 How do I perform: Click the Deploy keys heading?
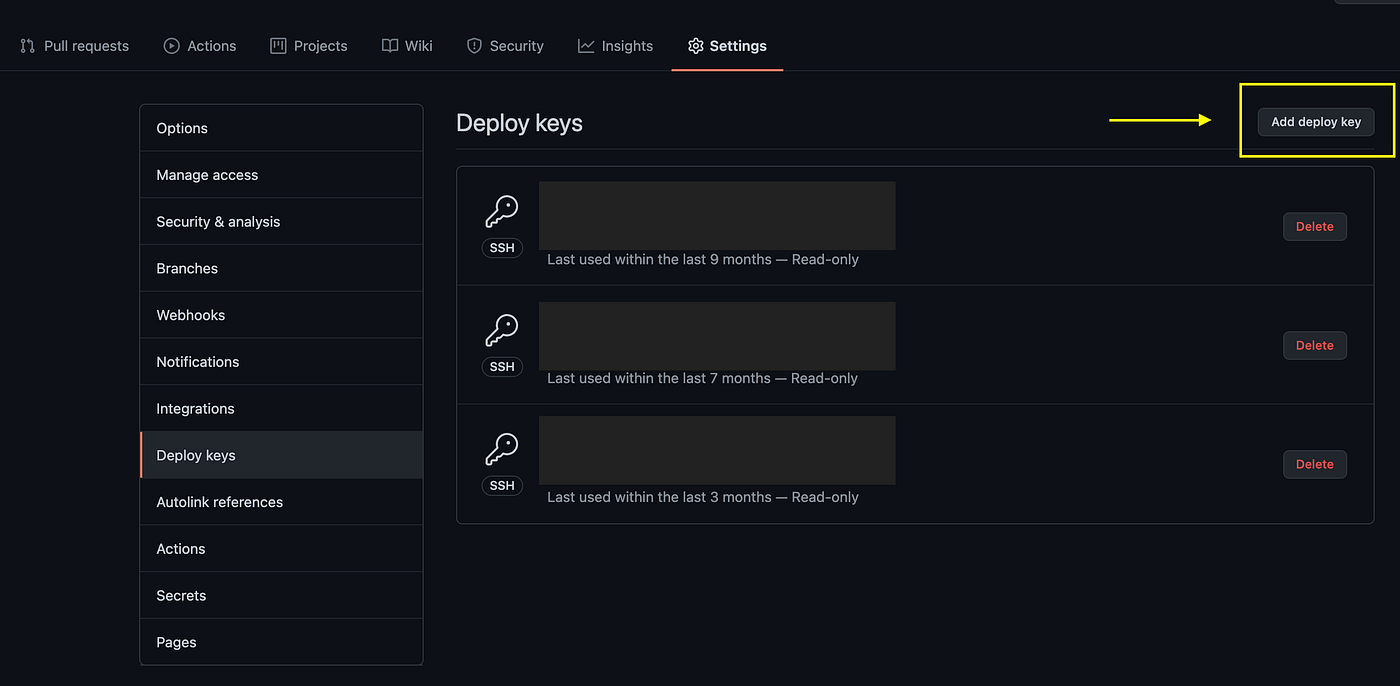tap(519, 123)
